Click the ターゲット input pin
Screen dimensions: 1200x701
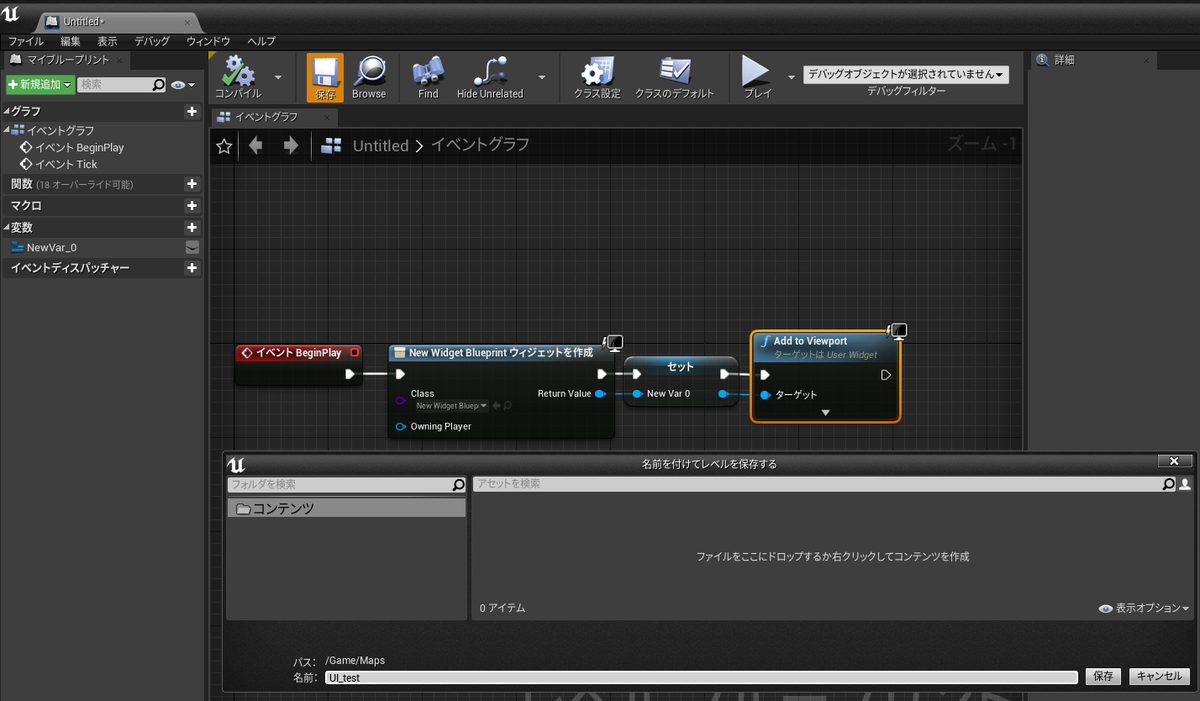(765, 395)
